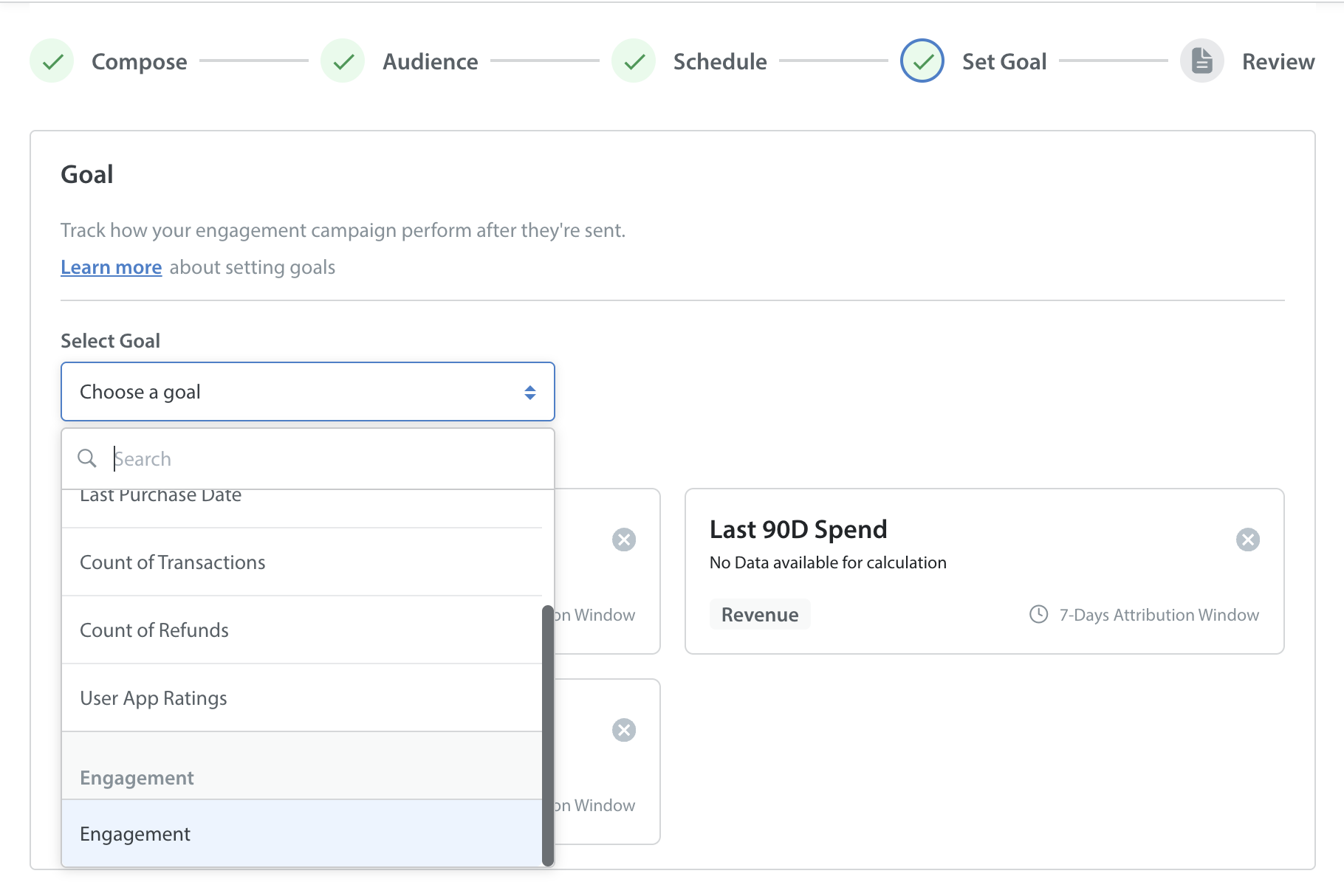Click No Data available for calculation text
Viewport: 1344px width, 896px height.
[x=828, y=562]
